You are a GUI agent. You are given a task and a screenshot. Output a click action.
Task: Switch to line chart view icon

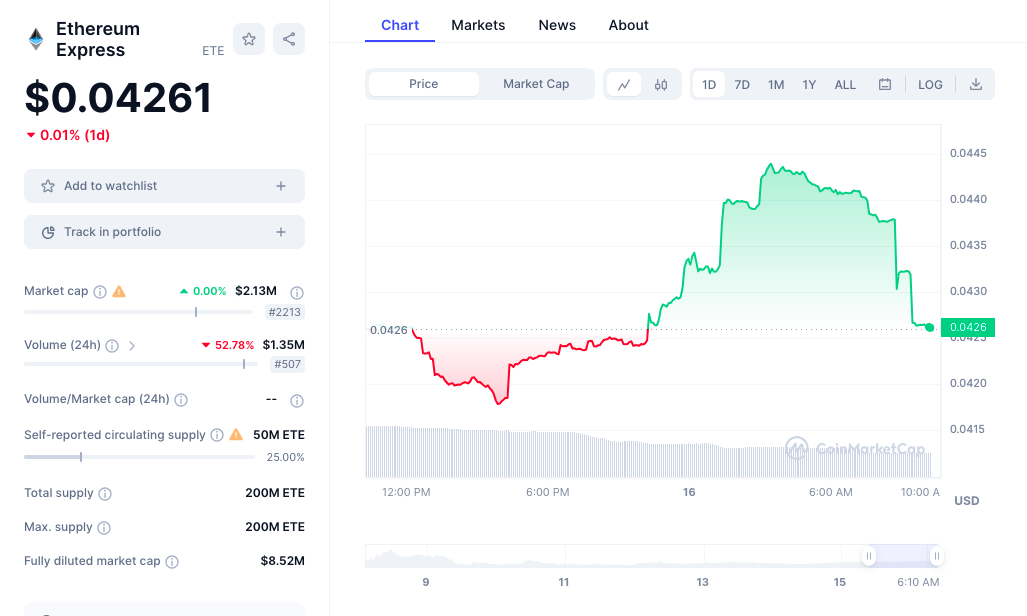pos(624,85)
